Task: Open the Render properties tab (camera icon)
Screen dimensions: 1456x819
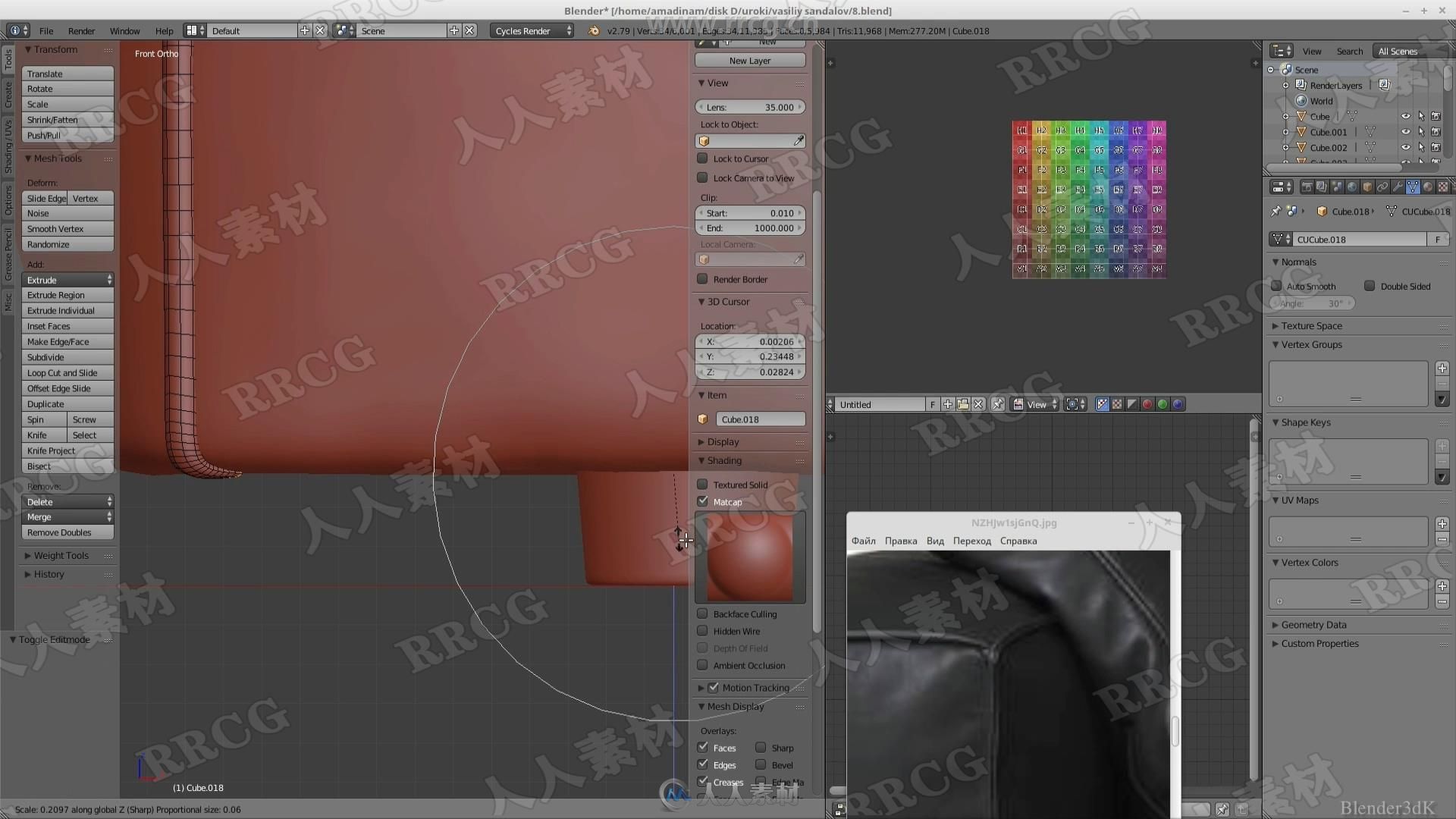Action: (1307, 187)
